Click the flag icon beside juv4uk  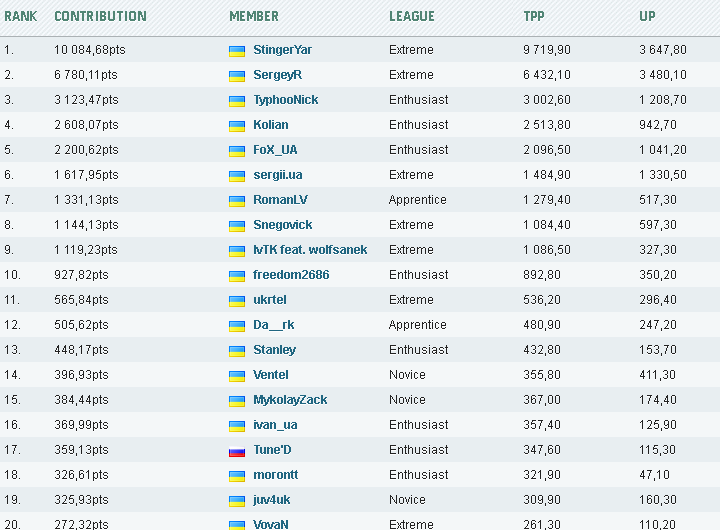point(237,502)
